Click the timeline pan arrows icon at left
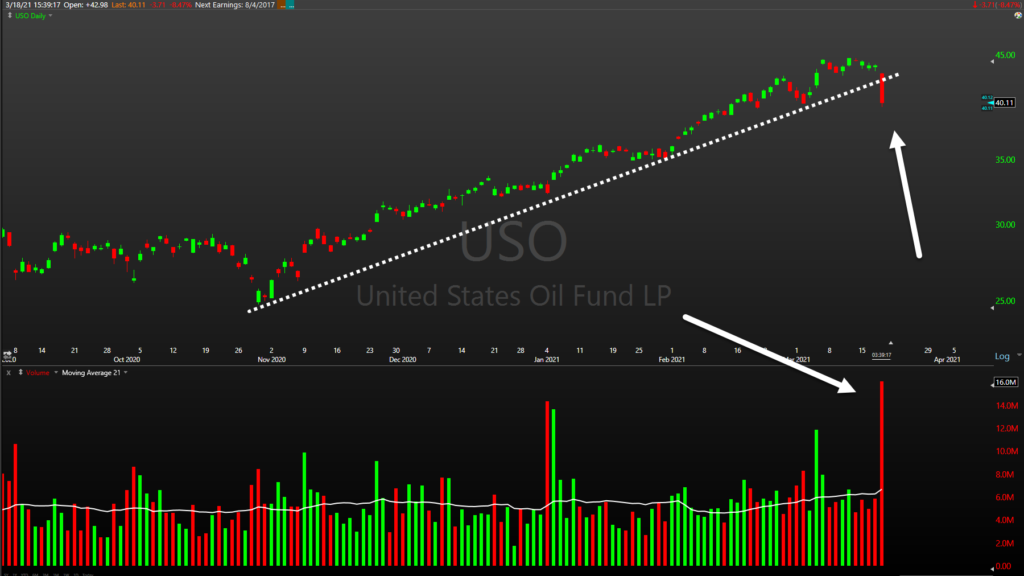This screenshot has height=576, width=1024. (x=8, y=355)
